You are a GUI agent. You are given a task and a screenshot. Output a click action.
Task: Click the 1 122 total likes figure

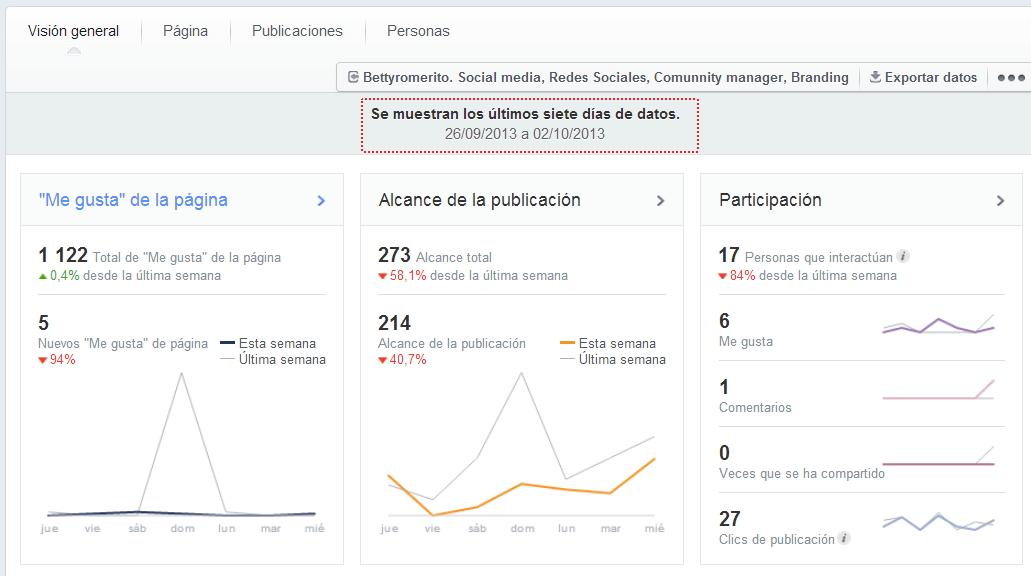coord(63,255)
